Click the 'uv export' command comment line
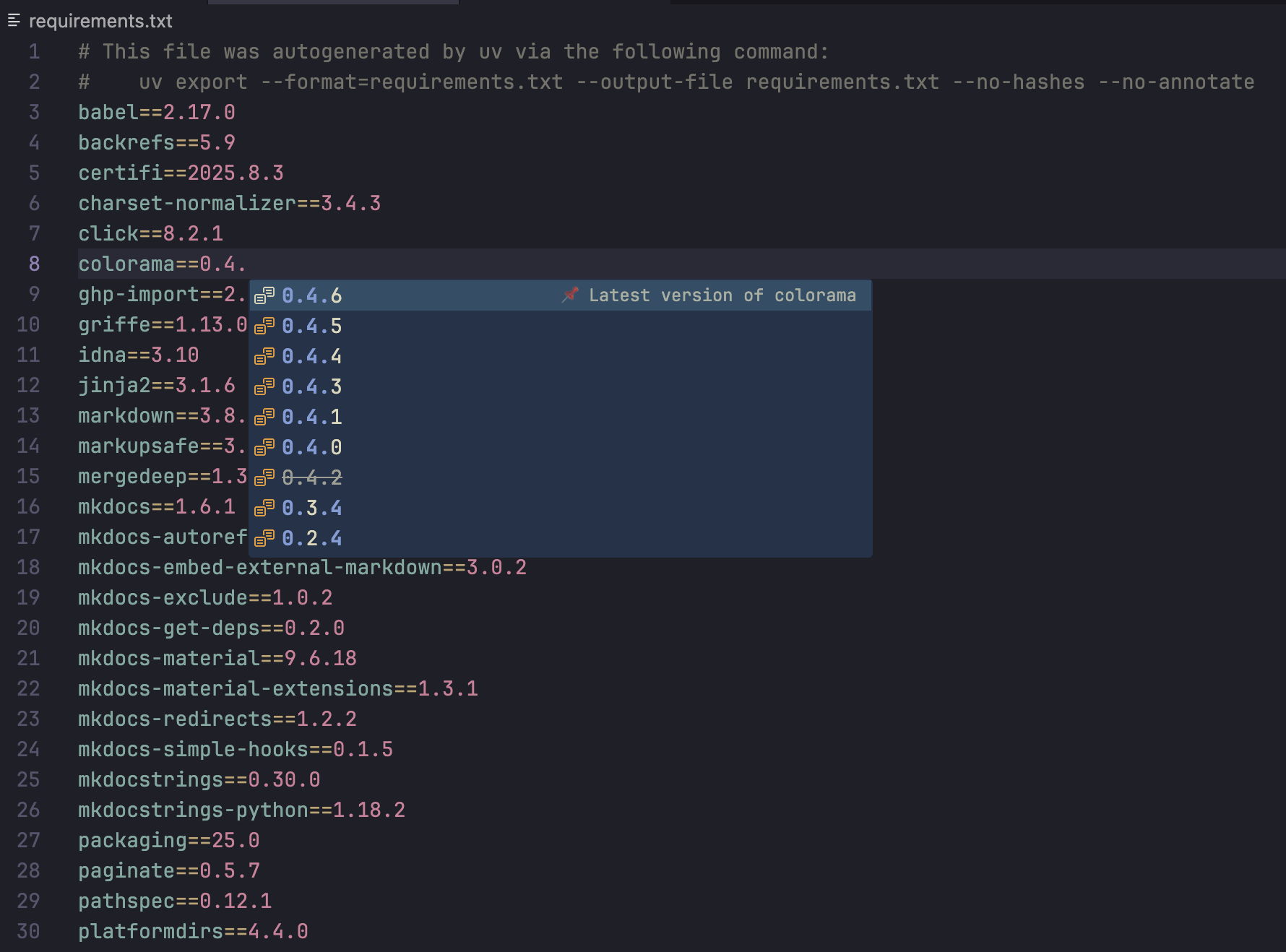The width and height of the screenshot is (1286, 952). pyautogui.click(x=666, y=82)
